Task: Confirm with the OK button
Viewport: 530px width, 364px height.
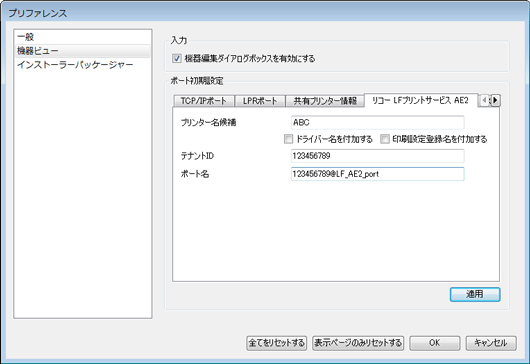Action: pos(435,343)
